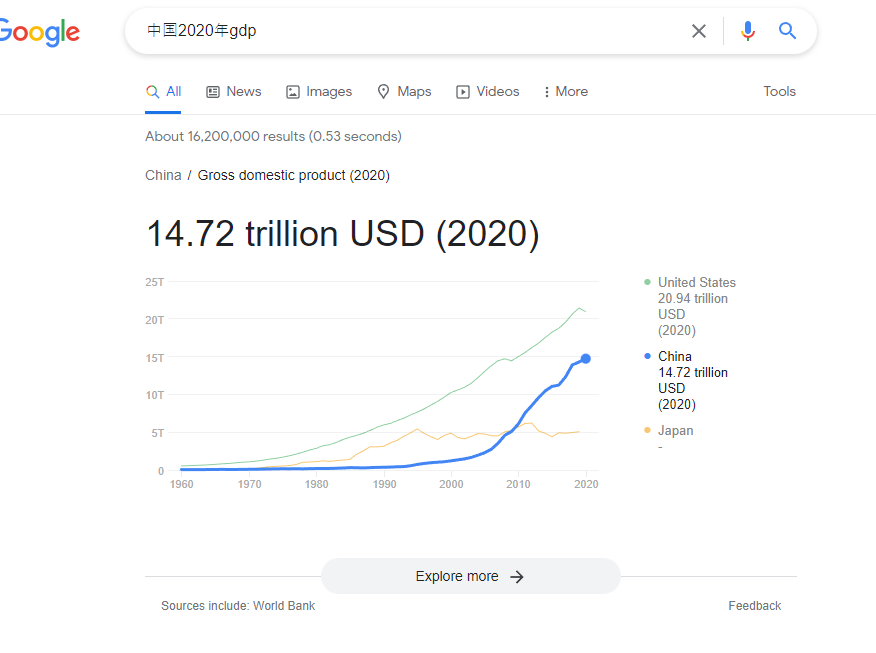This screenshot has height=653, width=876.
Task: Click Gross domestic product (2020) breadcrumb
Action: [294, 175]
